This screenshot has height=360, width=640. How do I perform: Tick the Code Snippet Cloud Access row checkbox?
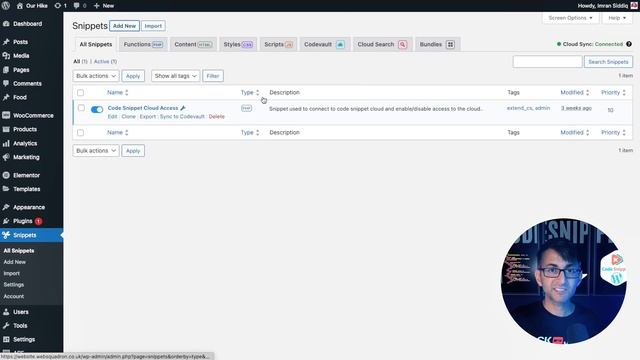click(81, 108)
